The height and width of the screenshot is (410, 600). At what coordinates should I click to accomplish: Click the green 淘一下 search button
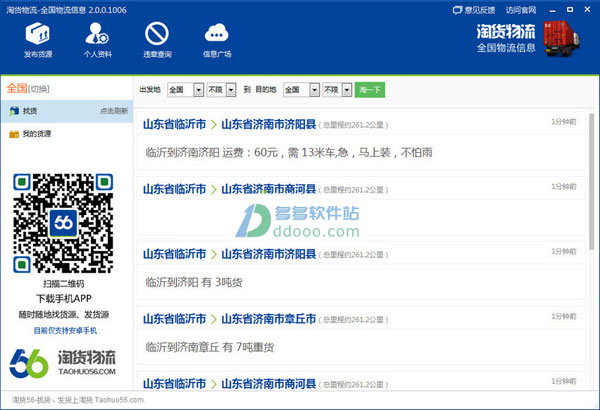click(x=370, y=90)
